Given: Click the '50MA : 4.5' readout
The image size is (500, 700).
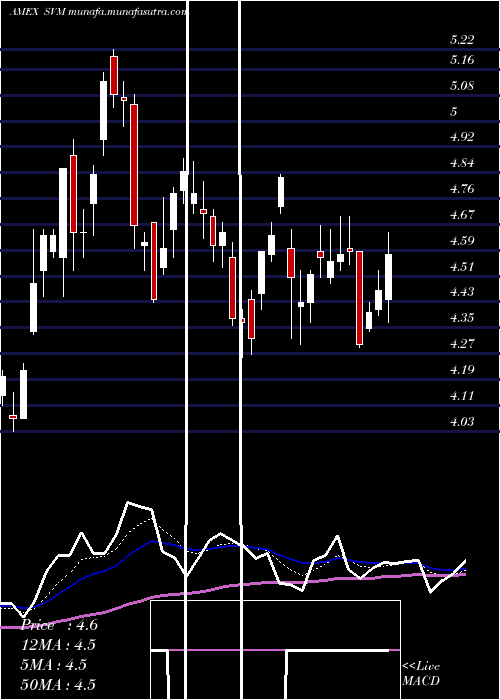Looking at the screenshot, I should (58, 685).
